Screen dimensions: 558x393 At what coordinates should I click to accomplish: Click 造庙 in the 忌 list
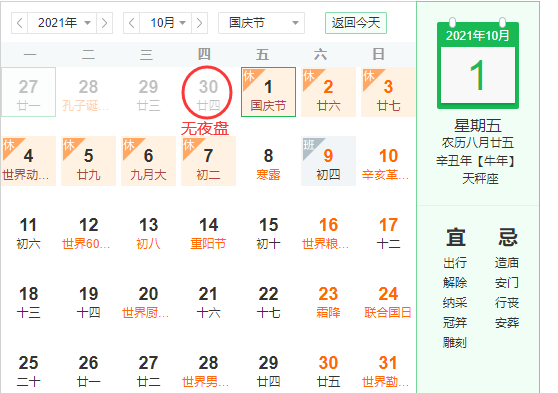507,263
